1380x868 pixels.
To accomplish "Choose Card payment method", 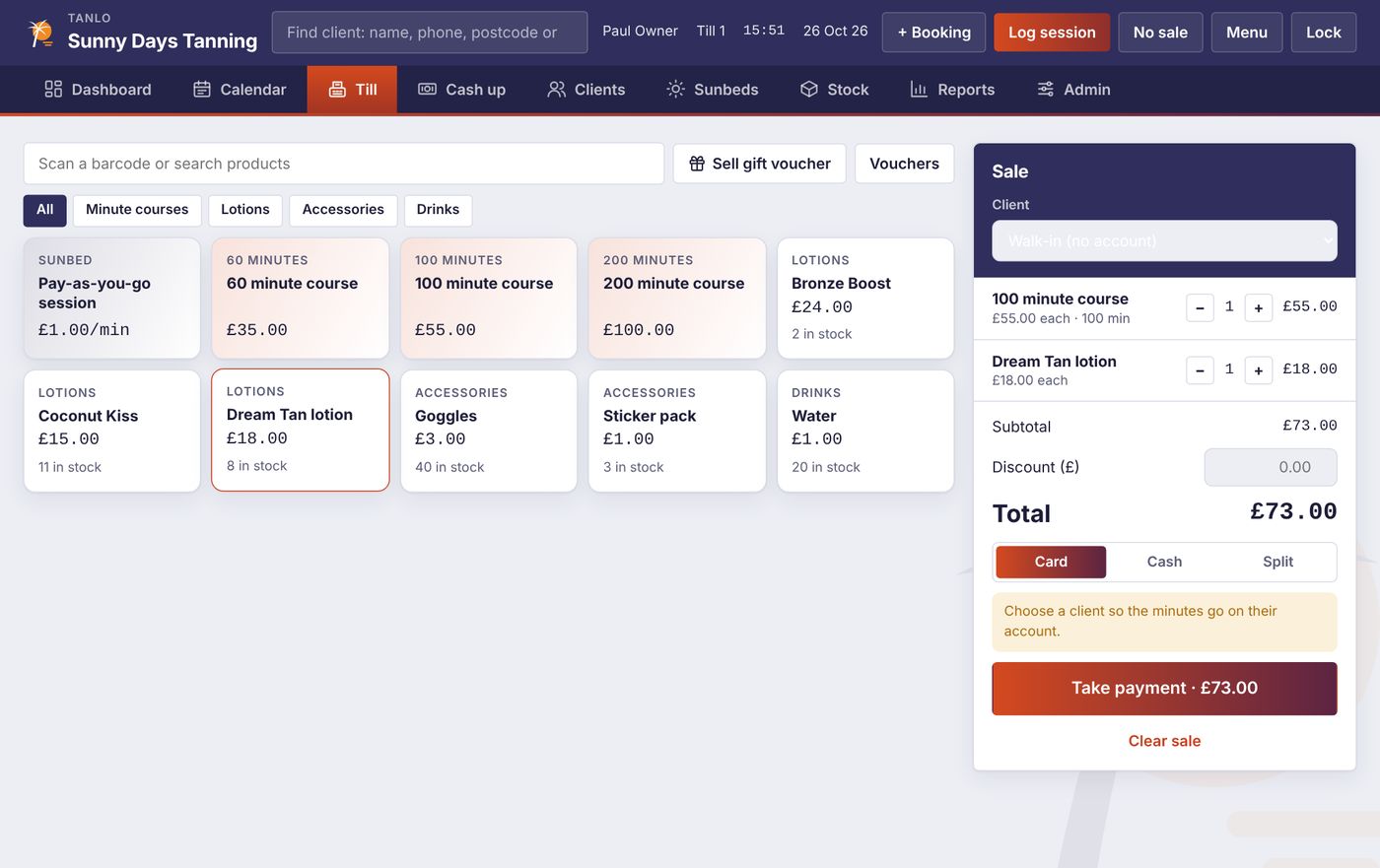I will click(x=1051, y=562).
